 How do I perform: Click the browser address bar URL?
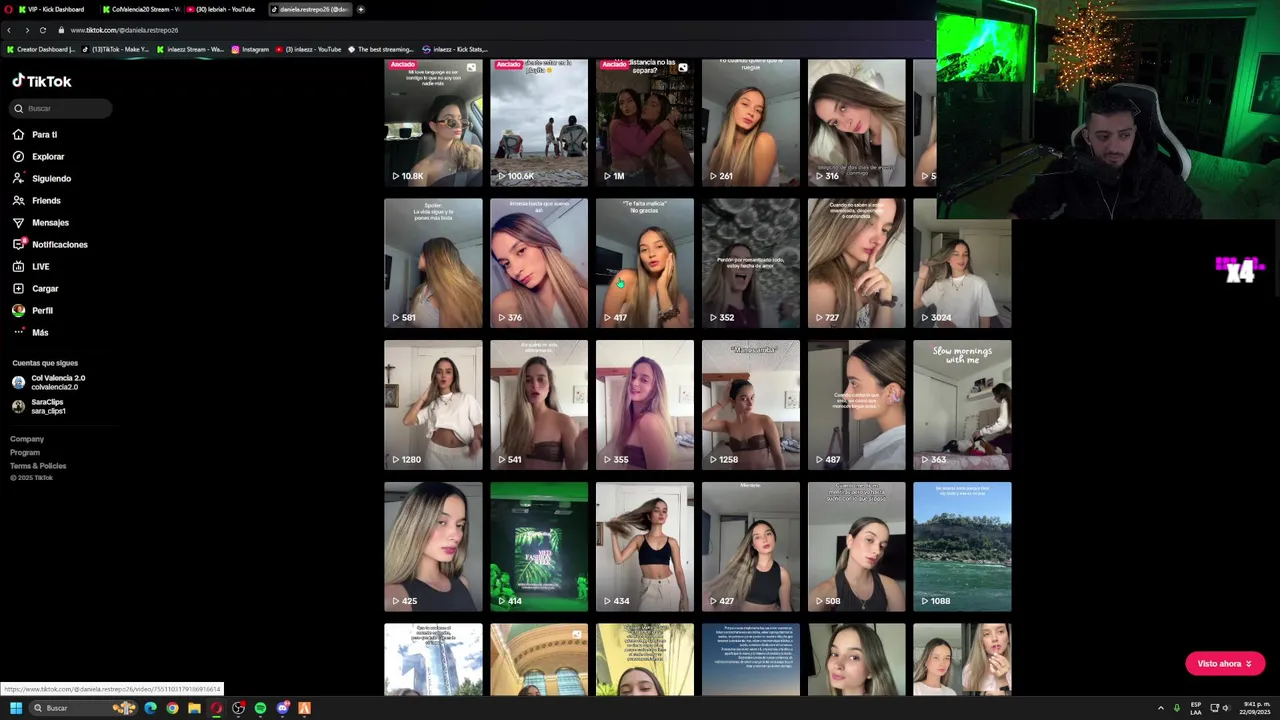(x=124, y=30)
